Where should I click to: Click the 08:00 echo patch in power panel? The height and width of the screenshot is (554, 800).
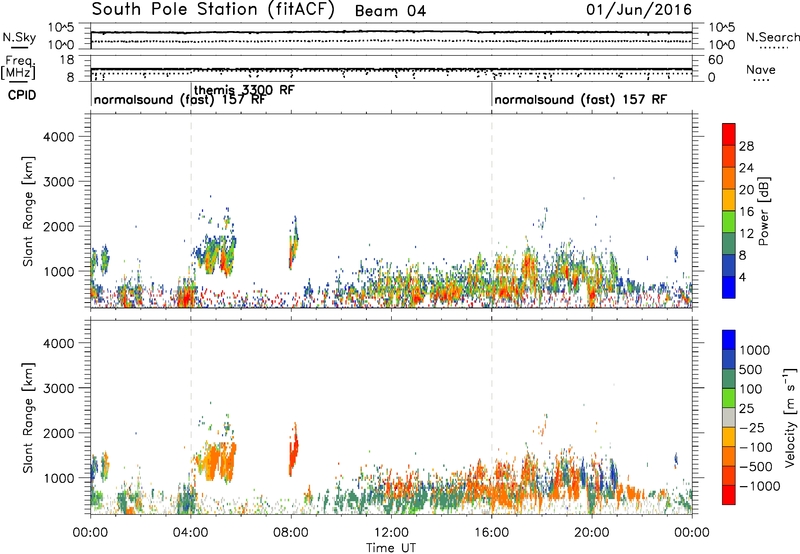(x=293, y=243)
